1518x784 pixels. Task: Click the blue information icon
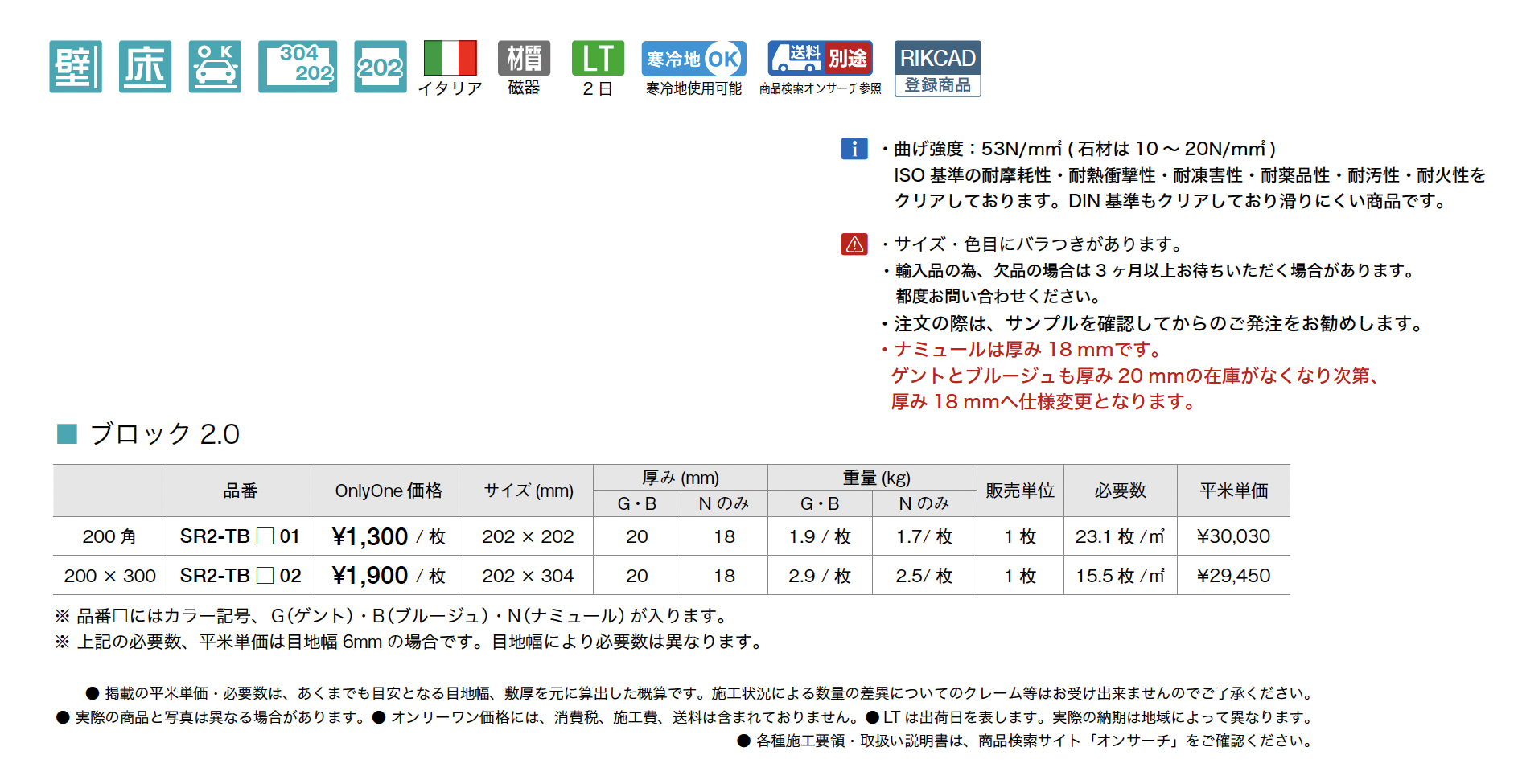854,149
